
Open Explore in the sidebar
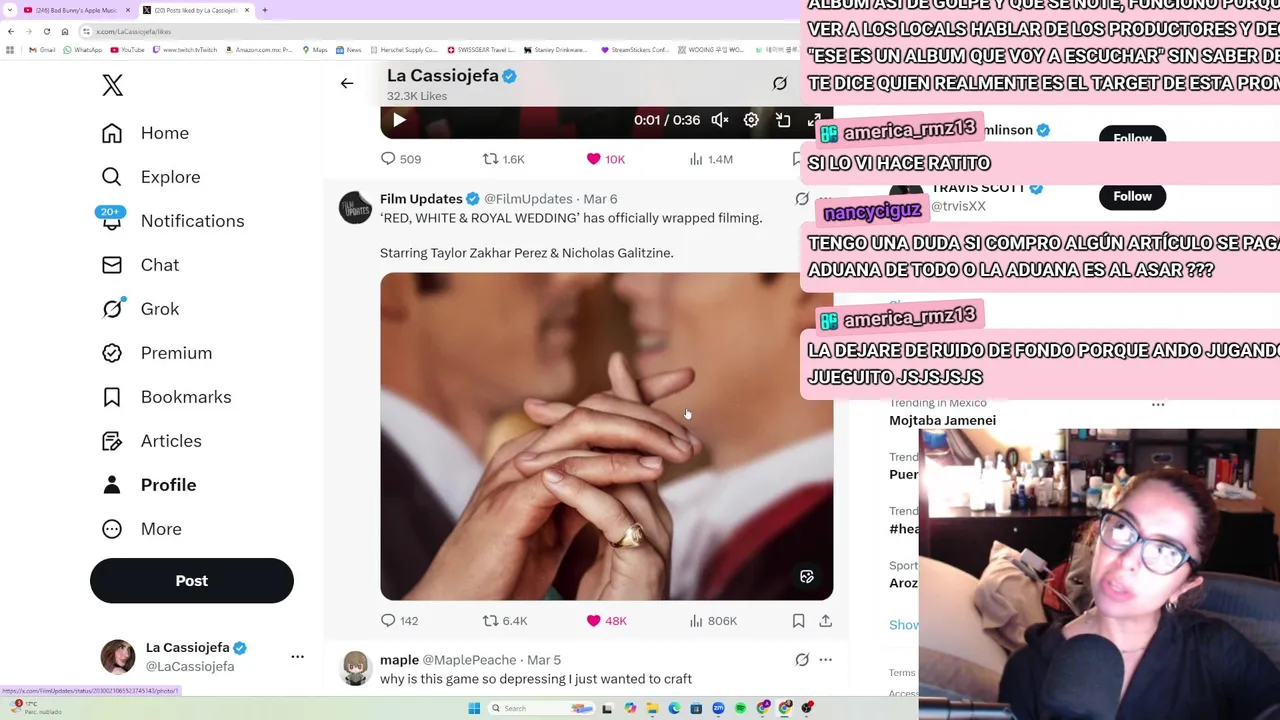pyautogui.click(x=151, y=177)
